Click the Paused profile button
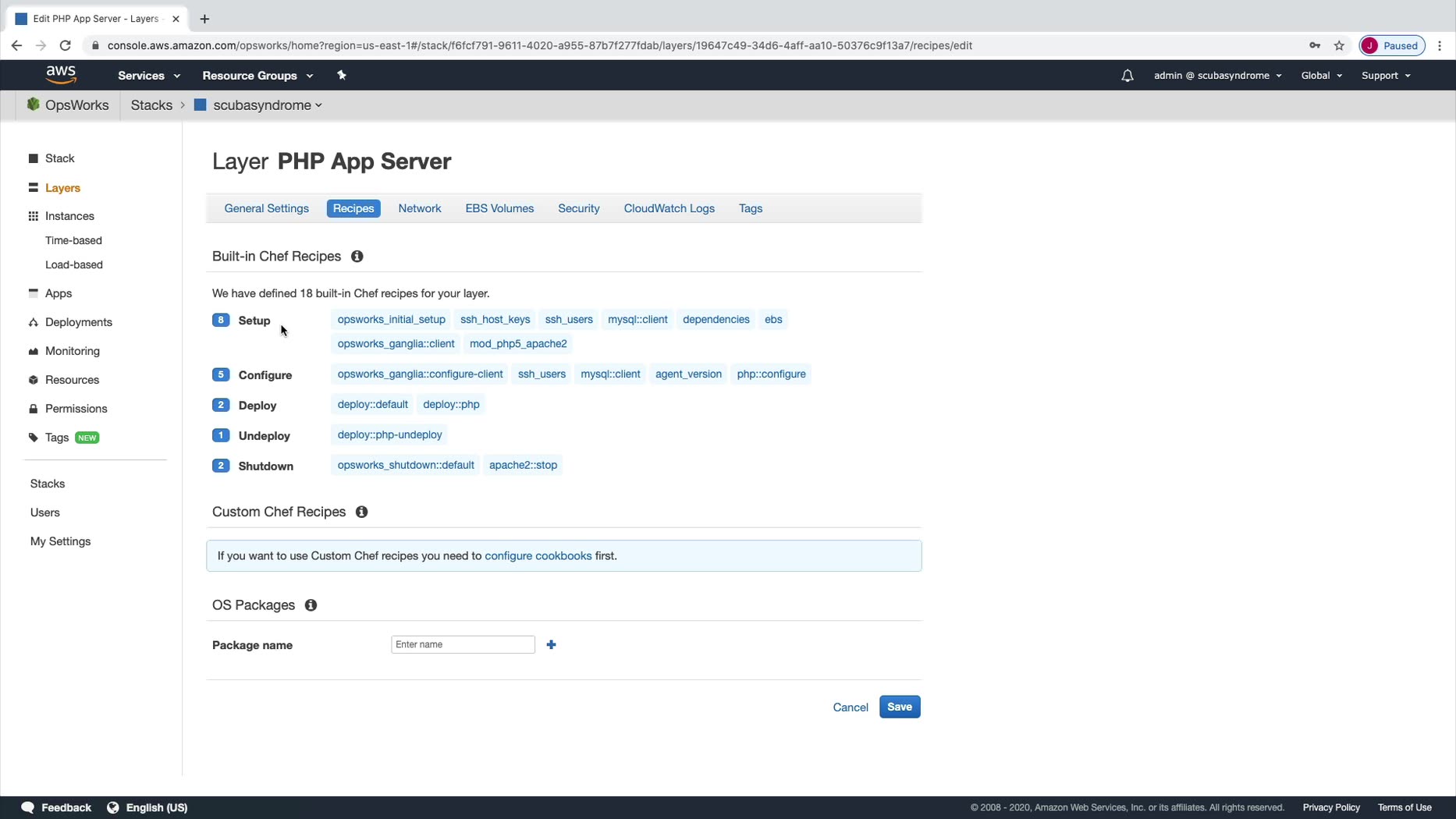The image size is (1456, 819). 1392,45
